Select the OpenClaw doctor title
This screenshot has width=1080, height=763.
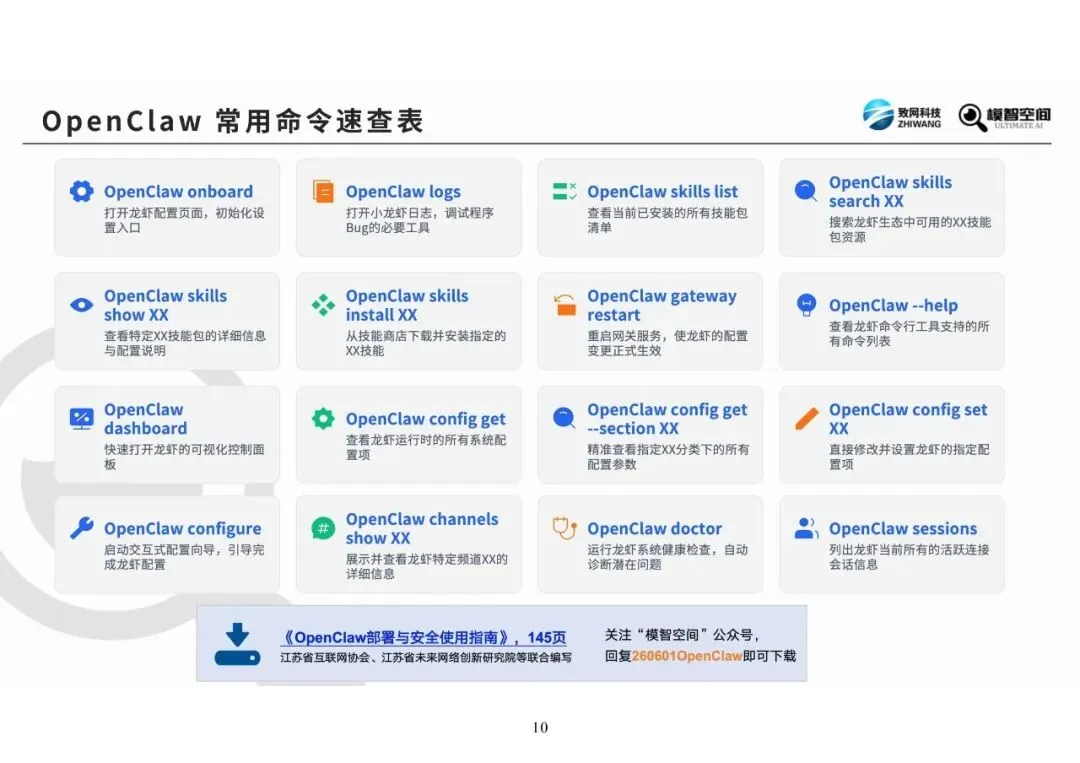654,528
